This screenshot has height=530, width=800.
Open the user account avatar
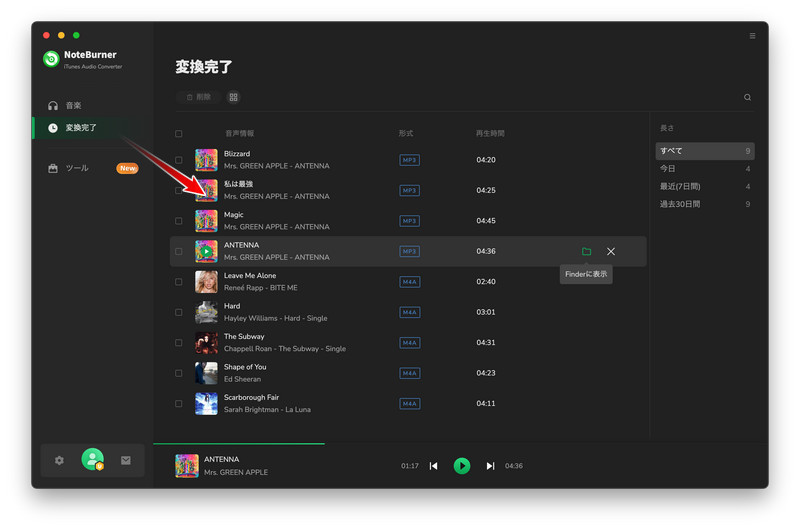click(x=93, y=459)
